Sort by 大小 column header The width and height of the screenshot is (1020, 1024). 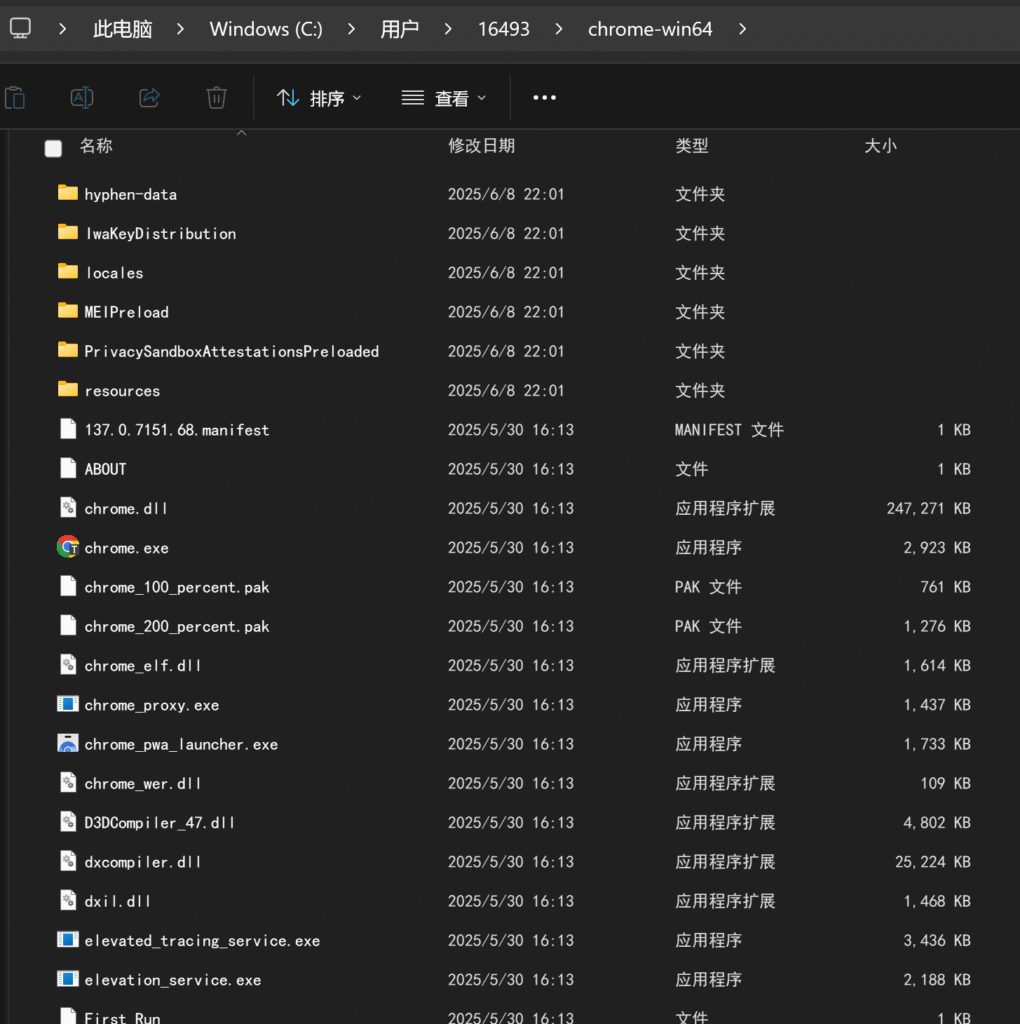pyautogui.click(x=880, y=146)
